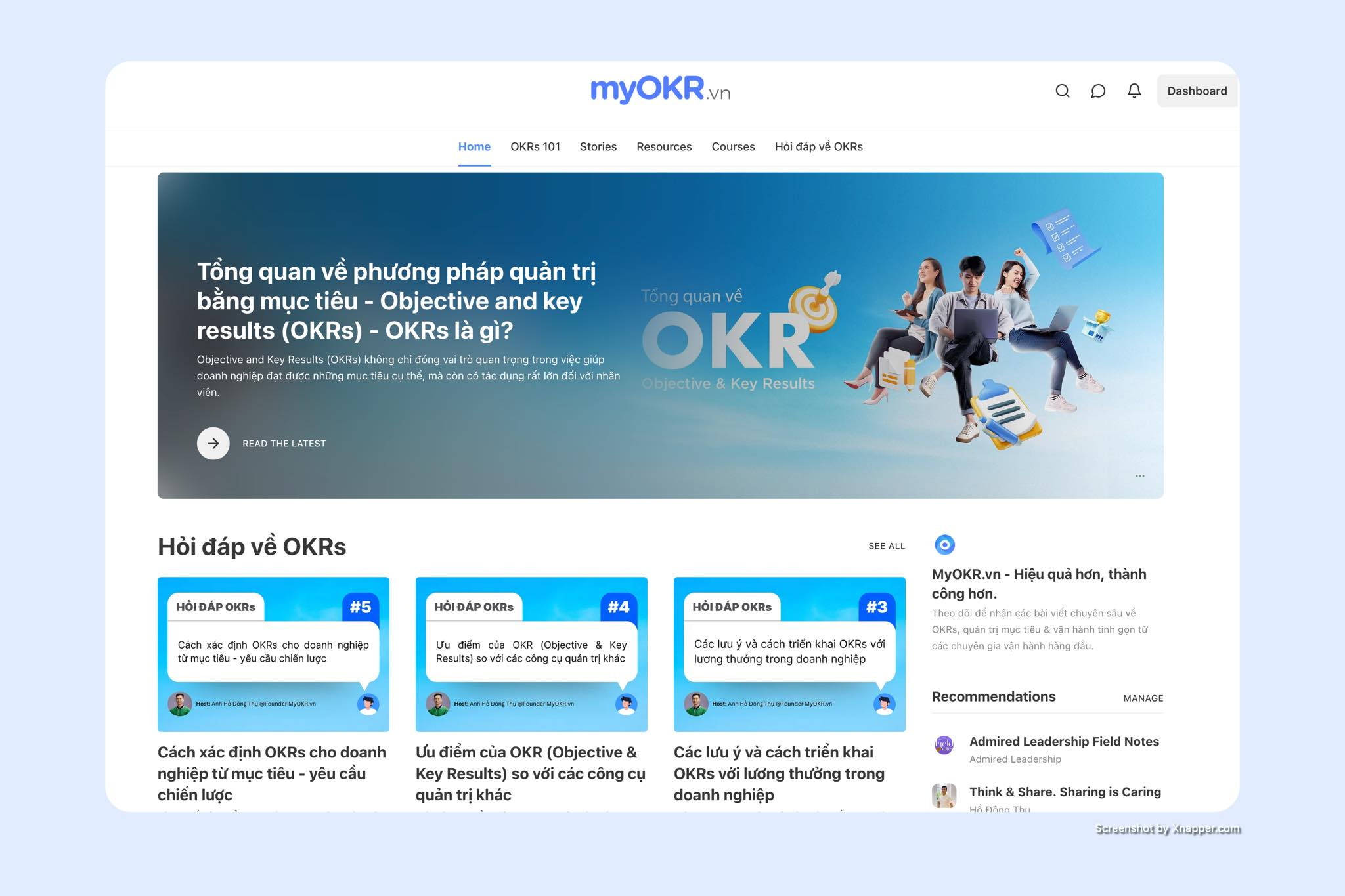Click the Recommendations heading
This screenshot has height=896, width=1345.
pos(994,696)
